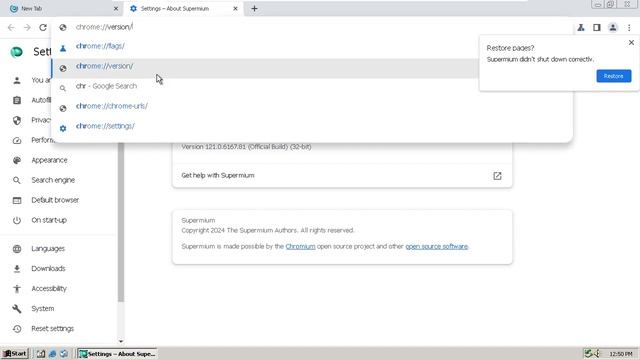Click the Languages globe icon
The image size is (640, 360).
point(17,249)
